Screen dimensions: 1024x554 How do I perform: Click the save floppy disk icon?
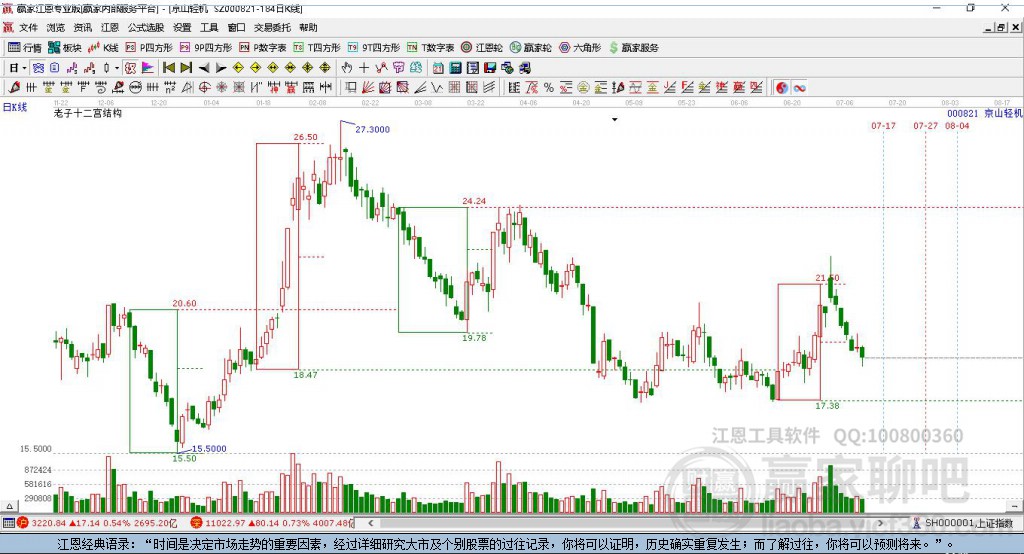pyautogui.click(x=489, y=68)
